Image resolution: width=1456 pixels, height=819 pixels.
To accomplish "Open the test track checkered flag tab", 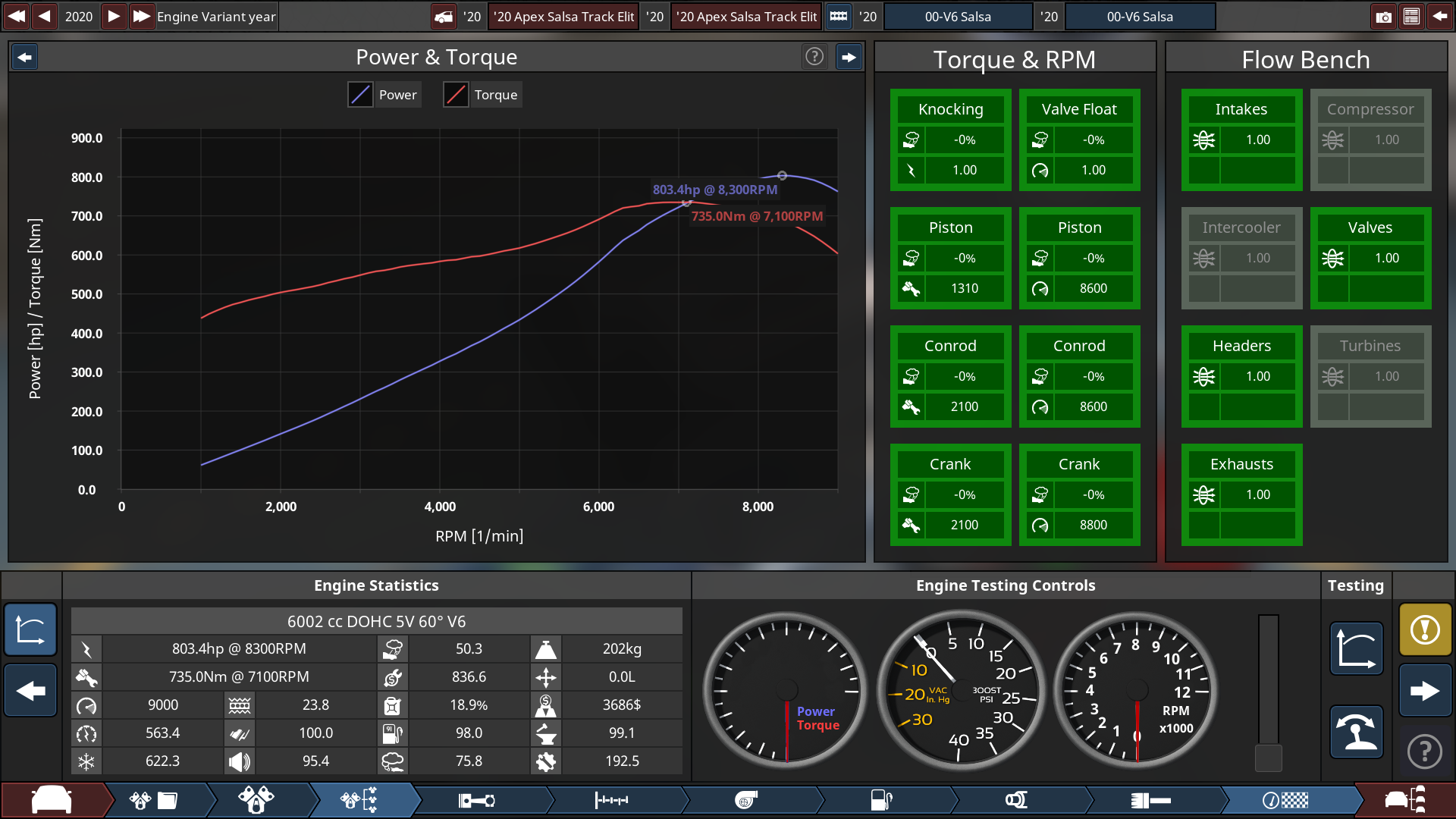I will [1285, 800].
